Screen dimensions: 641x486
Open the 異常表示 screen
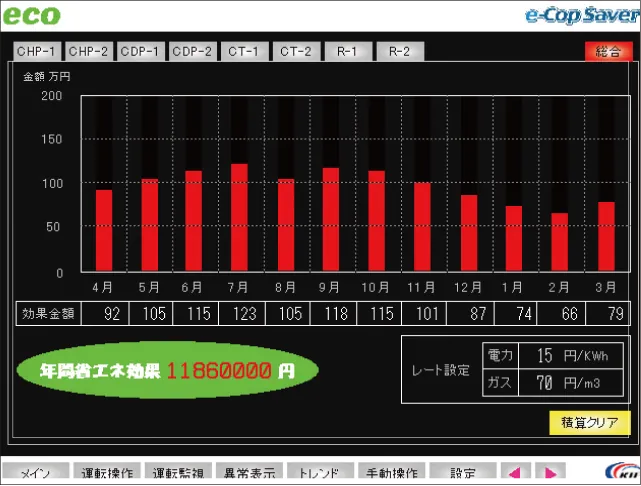249,472
